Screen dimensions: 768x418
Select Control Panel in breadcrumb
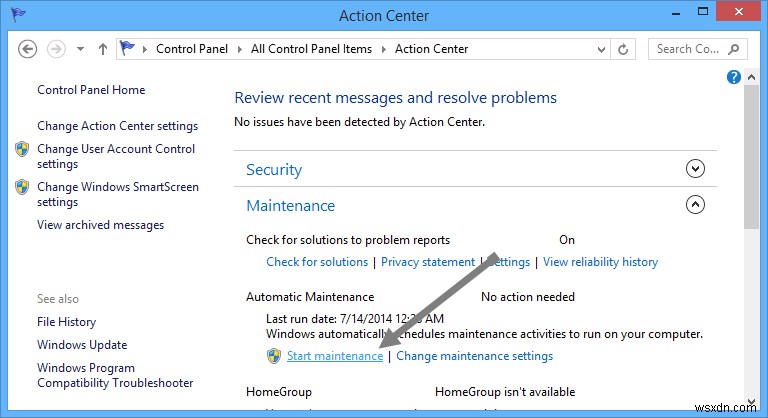click(x=192, y=49)
